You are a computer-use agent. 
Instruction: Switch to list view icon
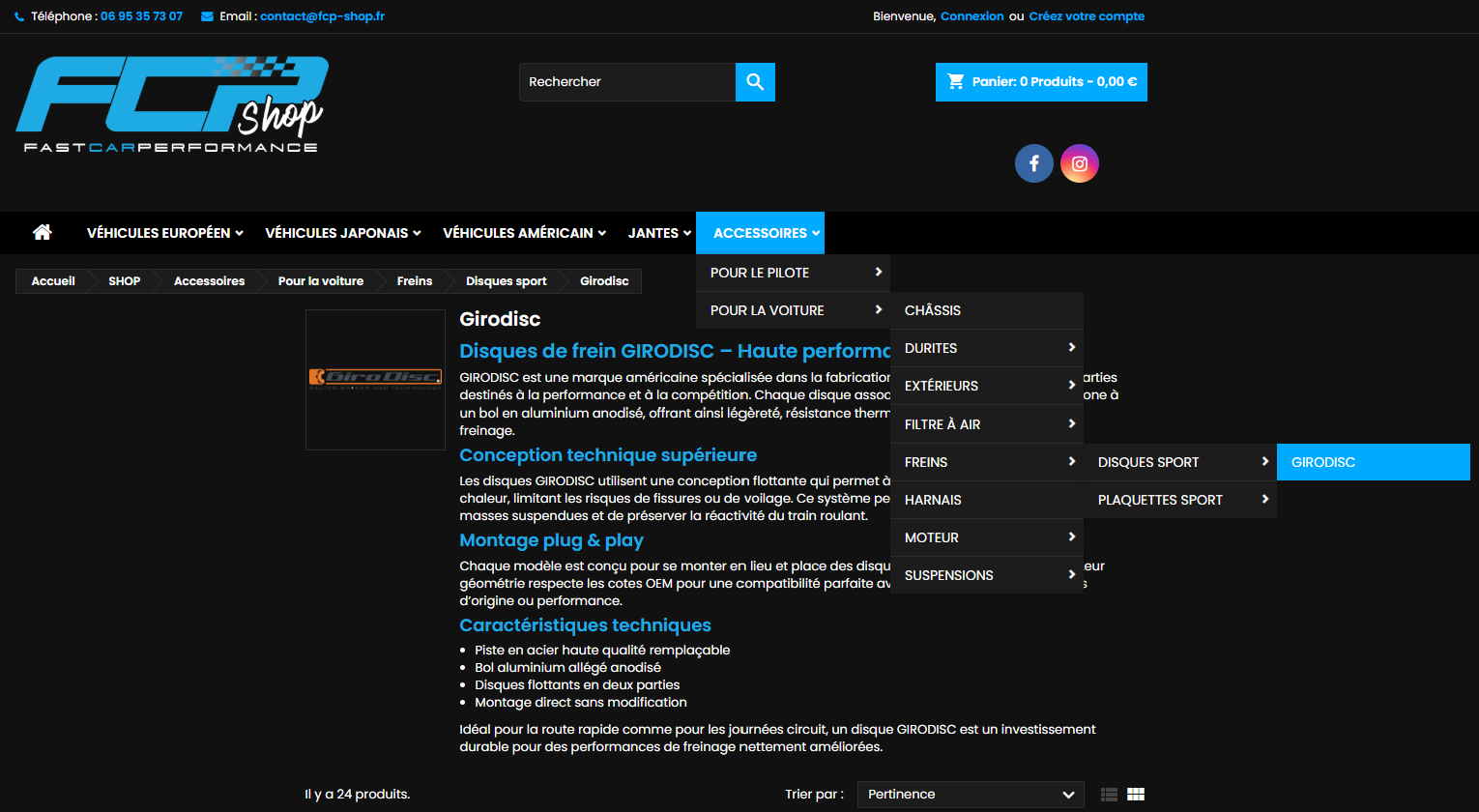(x=1109, y=795)
